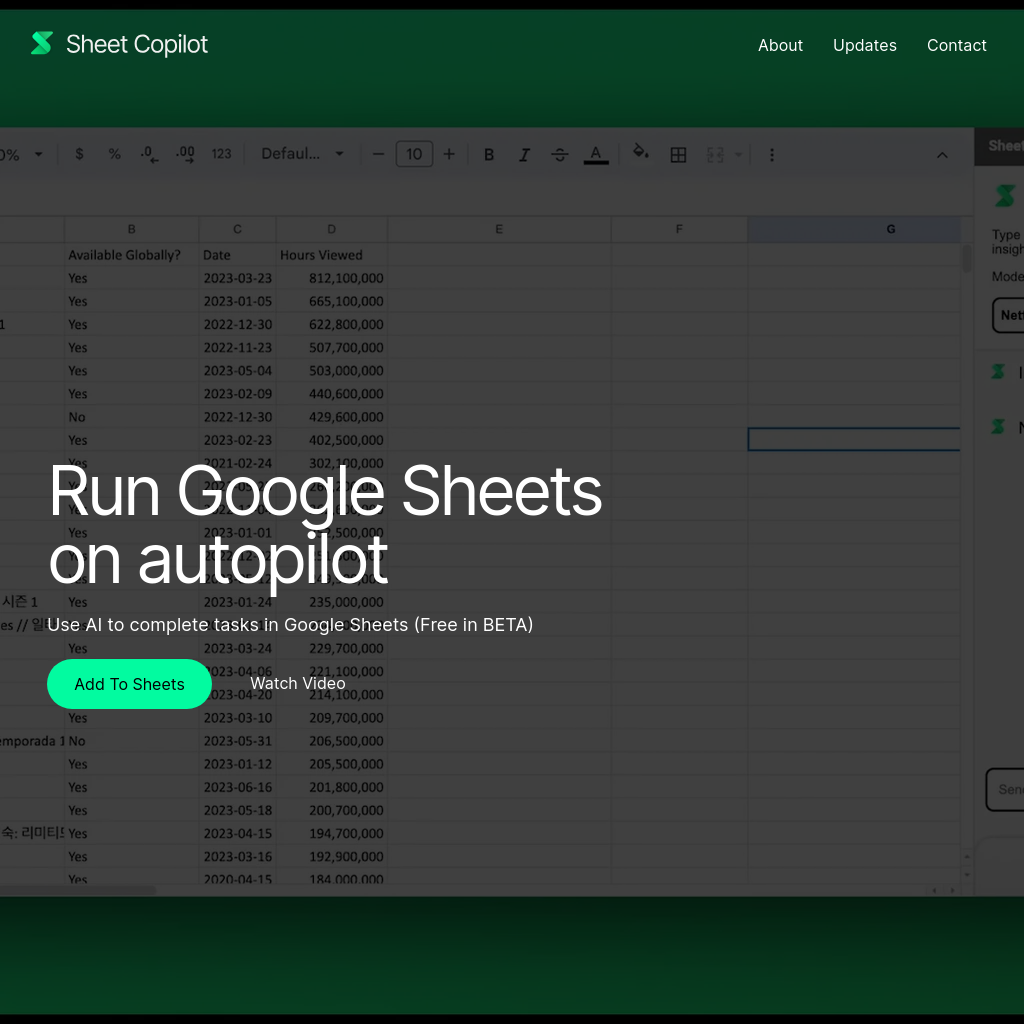The height and width of the screenshot is (1024, 1024).
Task: Click the Add To Sheets button
Action: (129, 684)
